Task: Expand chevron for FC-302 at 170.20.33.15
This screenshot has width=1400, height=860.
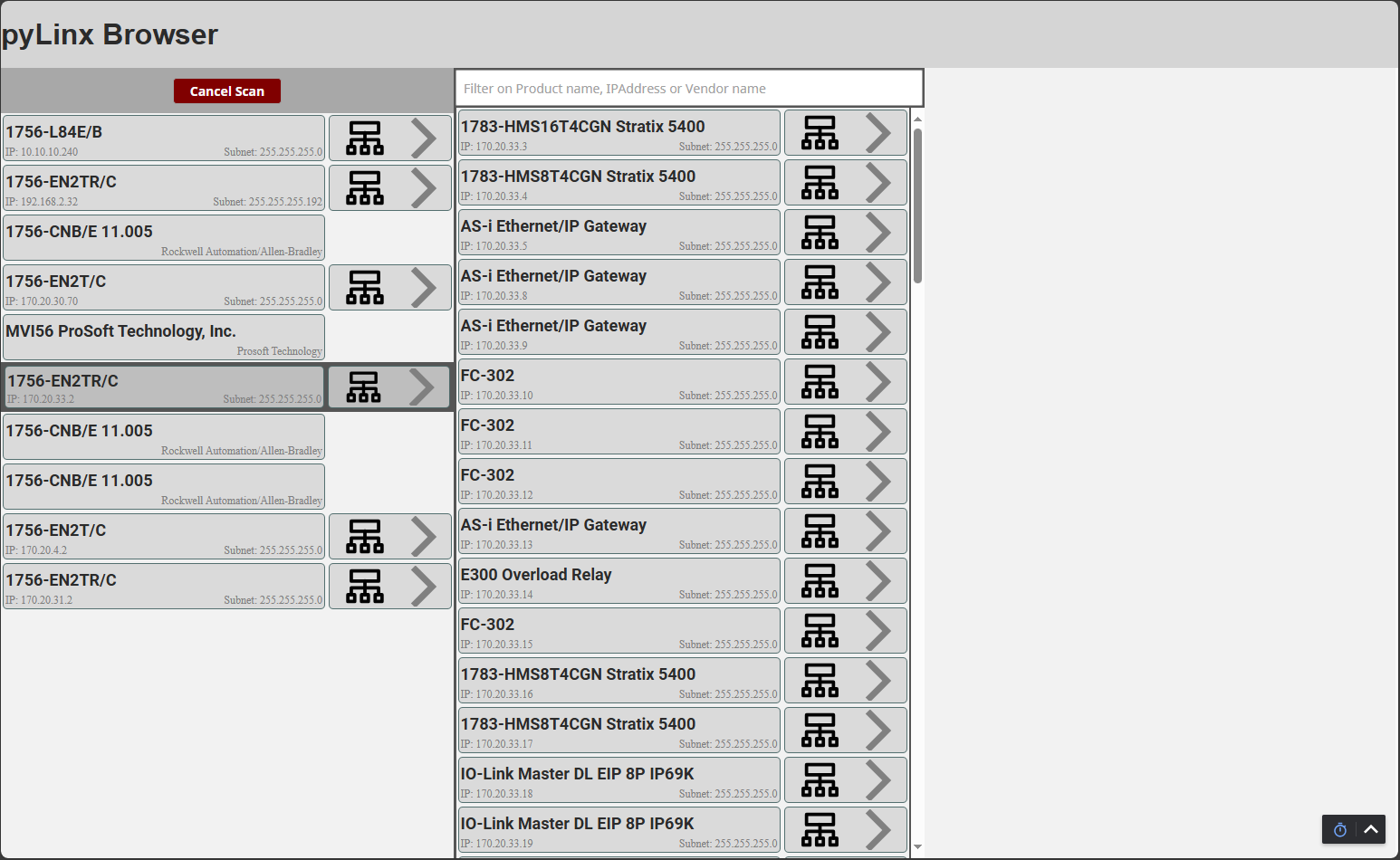Action: click(x=878, y=631)
